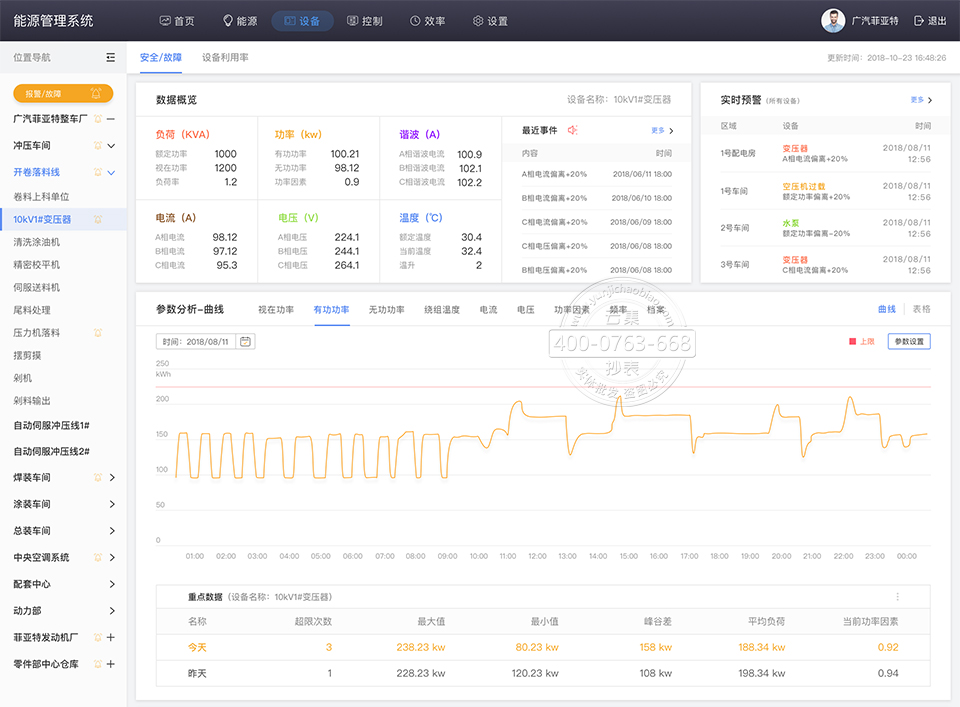Select the 曲线 curve view
The image size is (960, 707).
click(x=886, y=310)
